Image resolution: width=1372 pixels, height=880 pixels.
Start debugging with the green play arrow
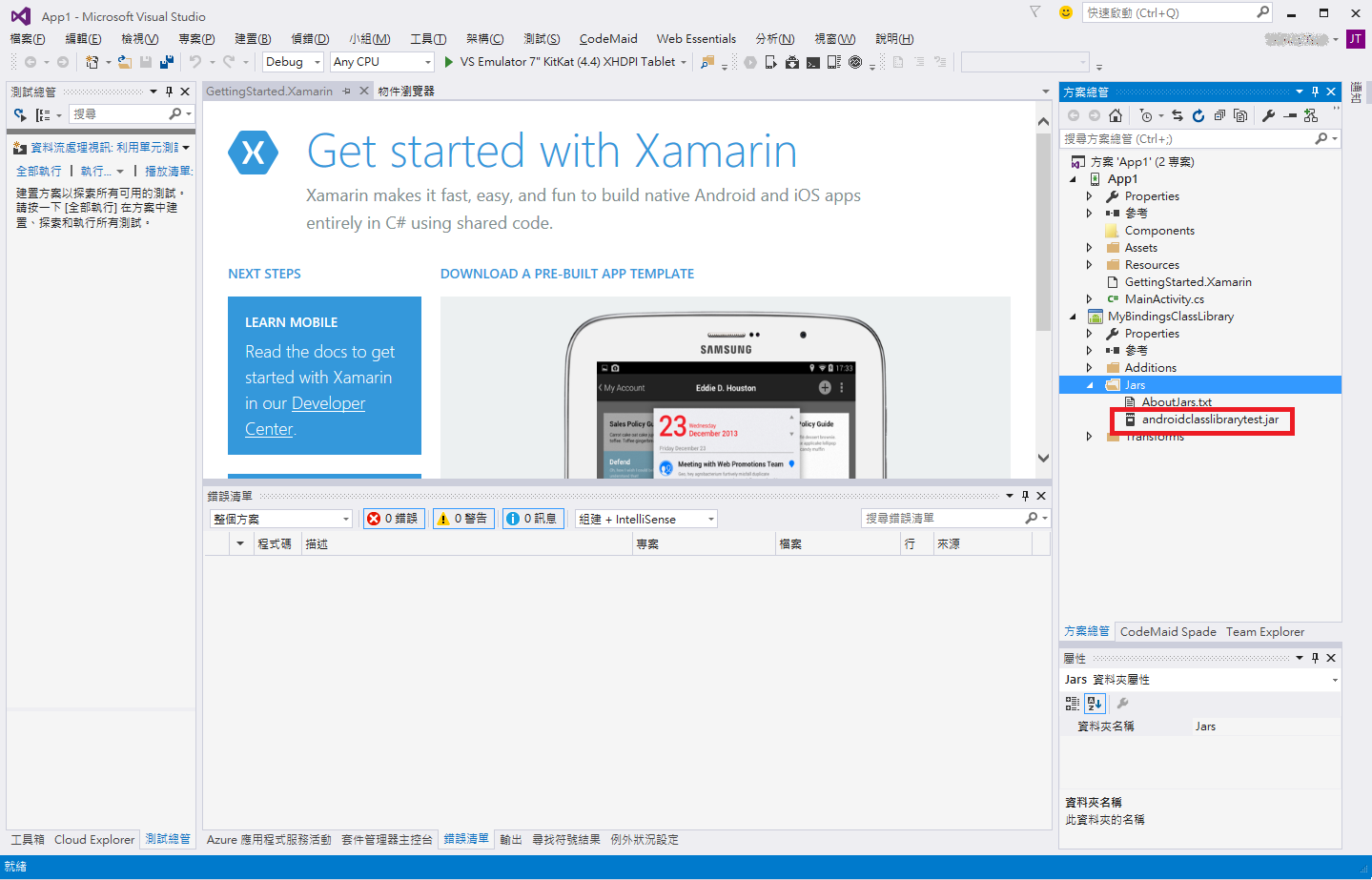click(449, 62)
